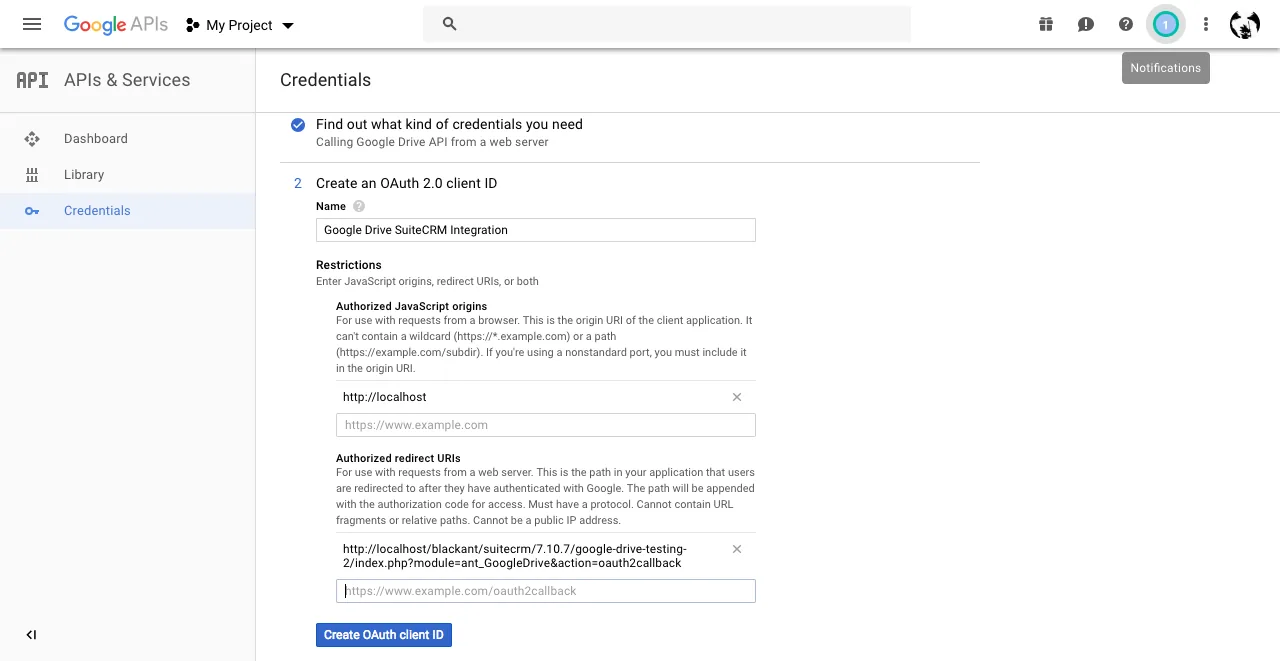Screen dimensions: 1280x661
Task: Focus the redirect URIs input field
Action: (x=546, y=591)
